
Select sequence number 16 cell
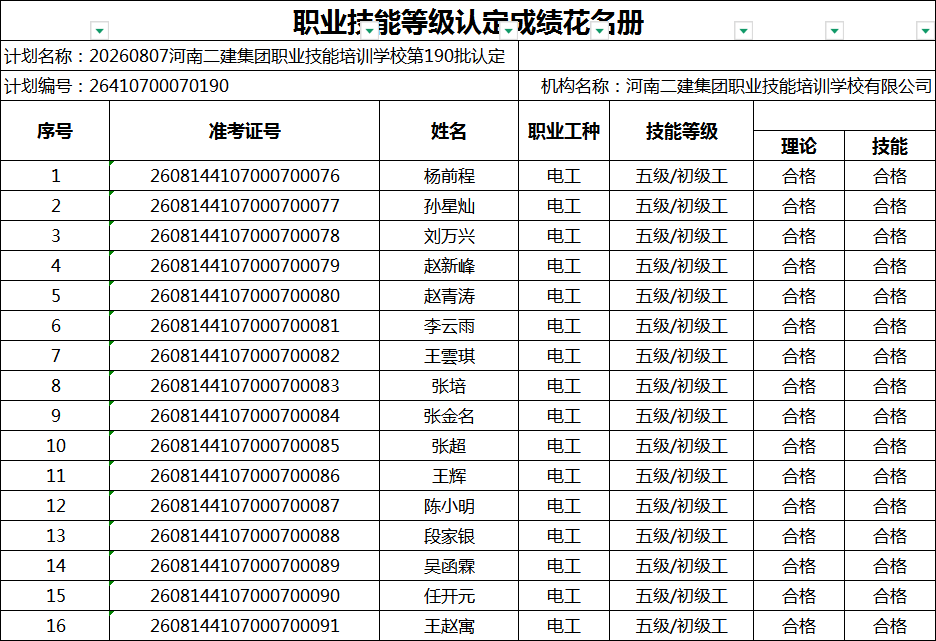[55, 625]
